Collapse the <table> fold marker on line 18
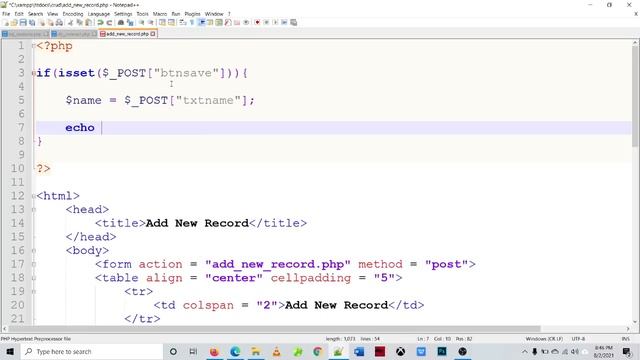640x360 pixels. (x=33, y=278)
